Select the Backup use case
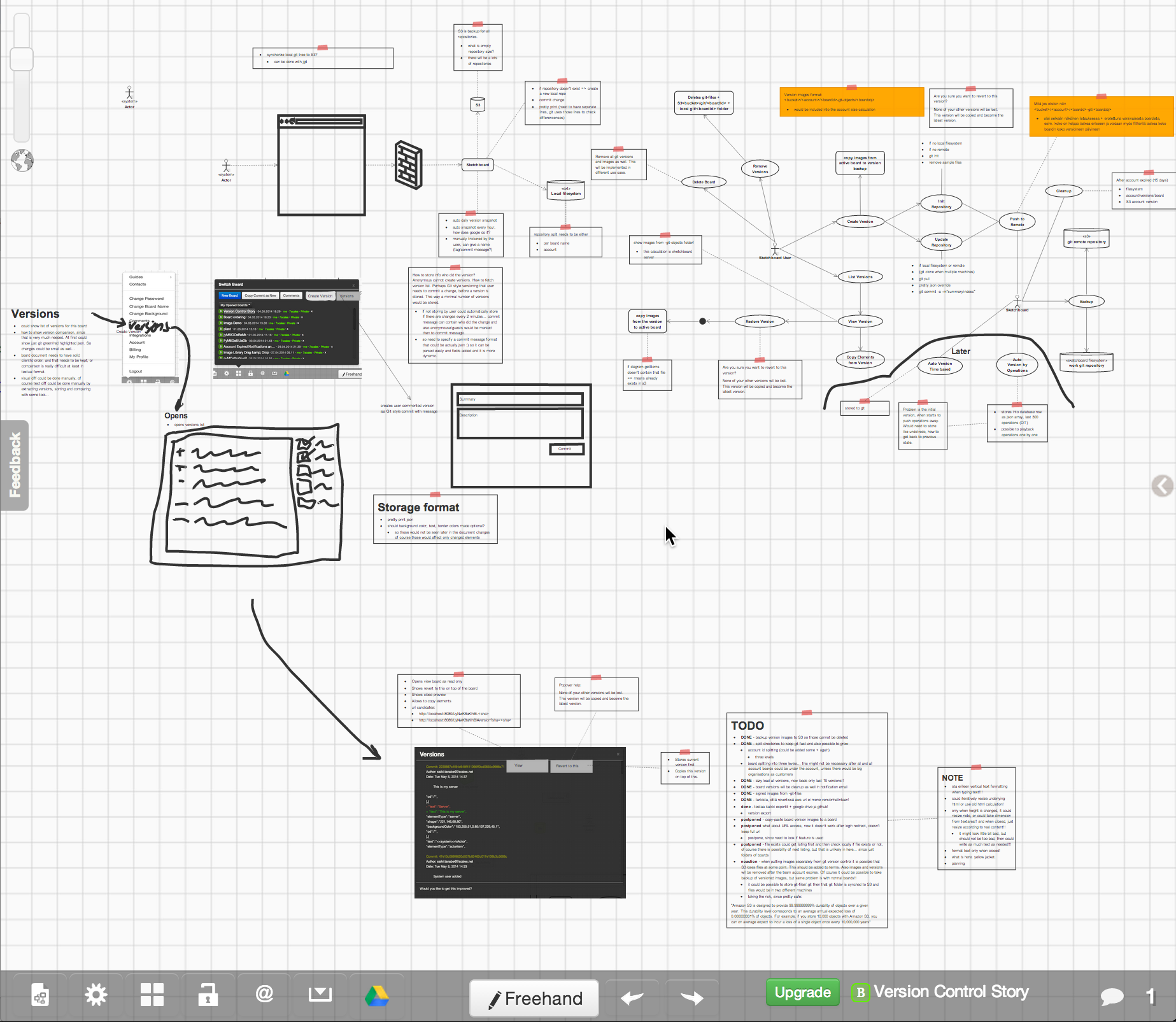The height and width of the screenshot is (1022, 1176). coord(1086,302)
